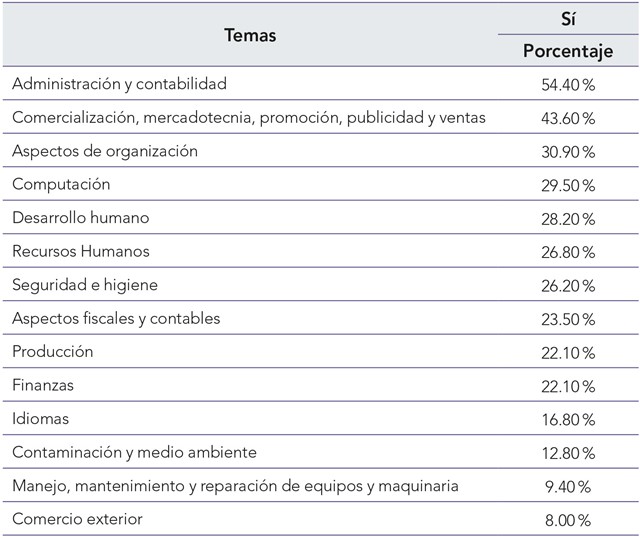The image size is (640, 538).
Task: Select the "Computación" topic
Action: tap(61, 185)
